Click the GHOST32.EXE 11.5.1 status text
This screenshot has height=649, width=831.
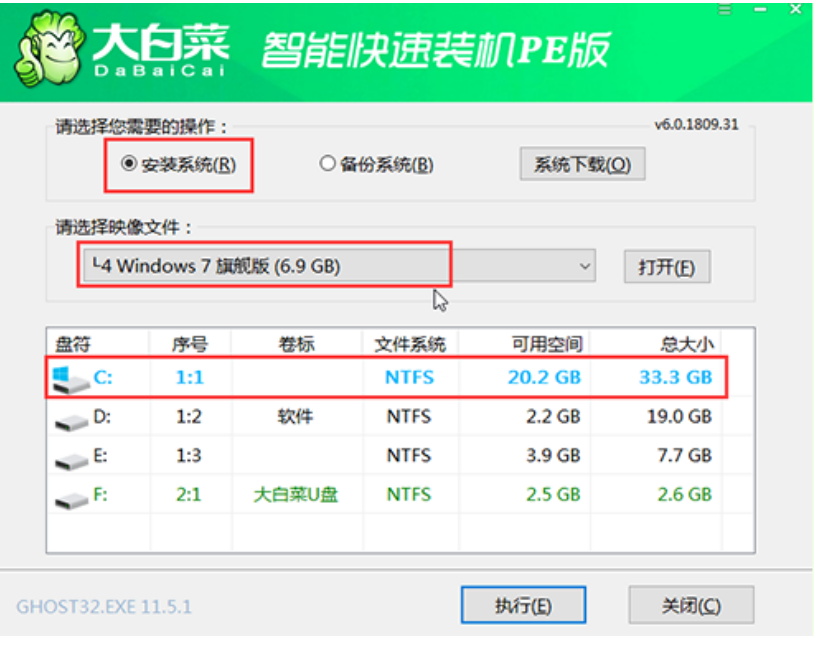coord(104,606)
